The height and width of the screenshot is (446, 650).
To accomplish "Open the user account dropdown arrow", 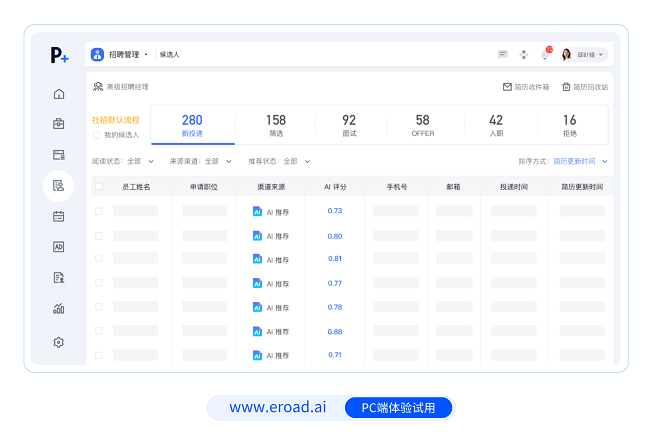I will pyautogui.click(x=601, y=55).
